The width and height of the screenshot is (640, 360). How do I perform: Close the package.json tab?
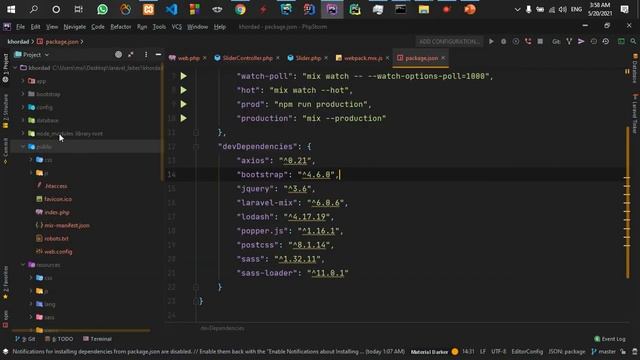click(443, 58)
